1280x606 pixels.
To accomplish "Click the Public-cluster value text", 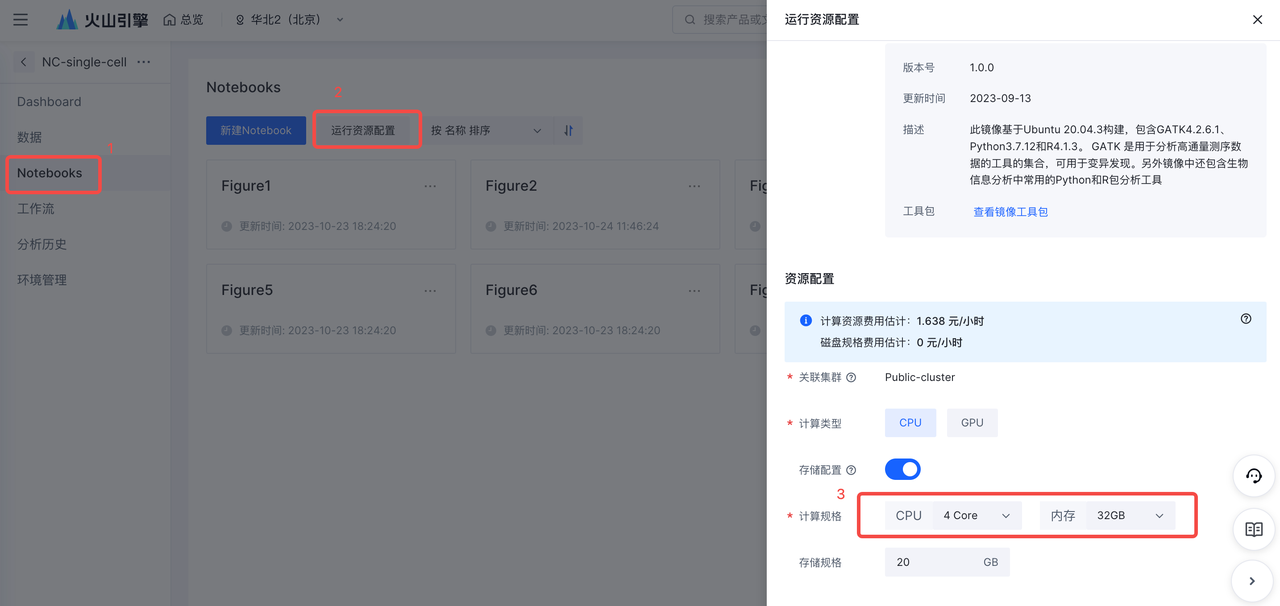I will click(920, 378).
